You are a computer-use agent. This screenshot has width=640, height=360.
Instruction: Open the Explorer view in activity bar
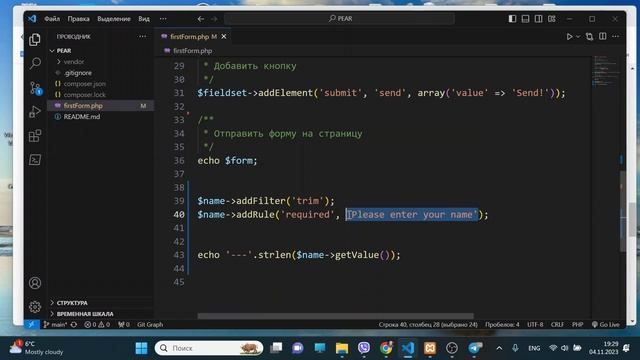click(35, 40)
